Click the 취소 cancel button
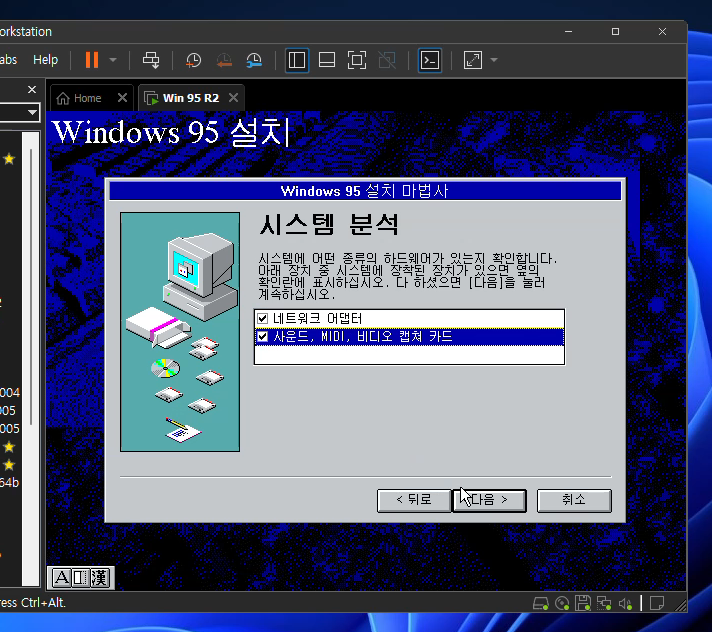The width and height of the screenshot is (712, 632). (574, 500)
